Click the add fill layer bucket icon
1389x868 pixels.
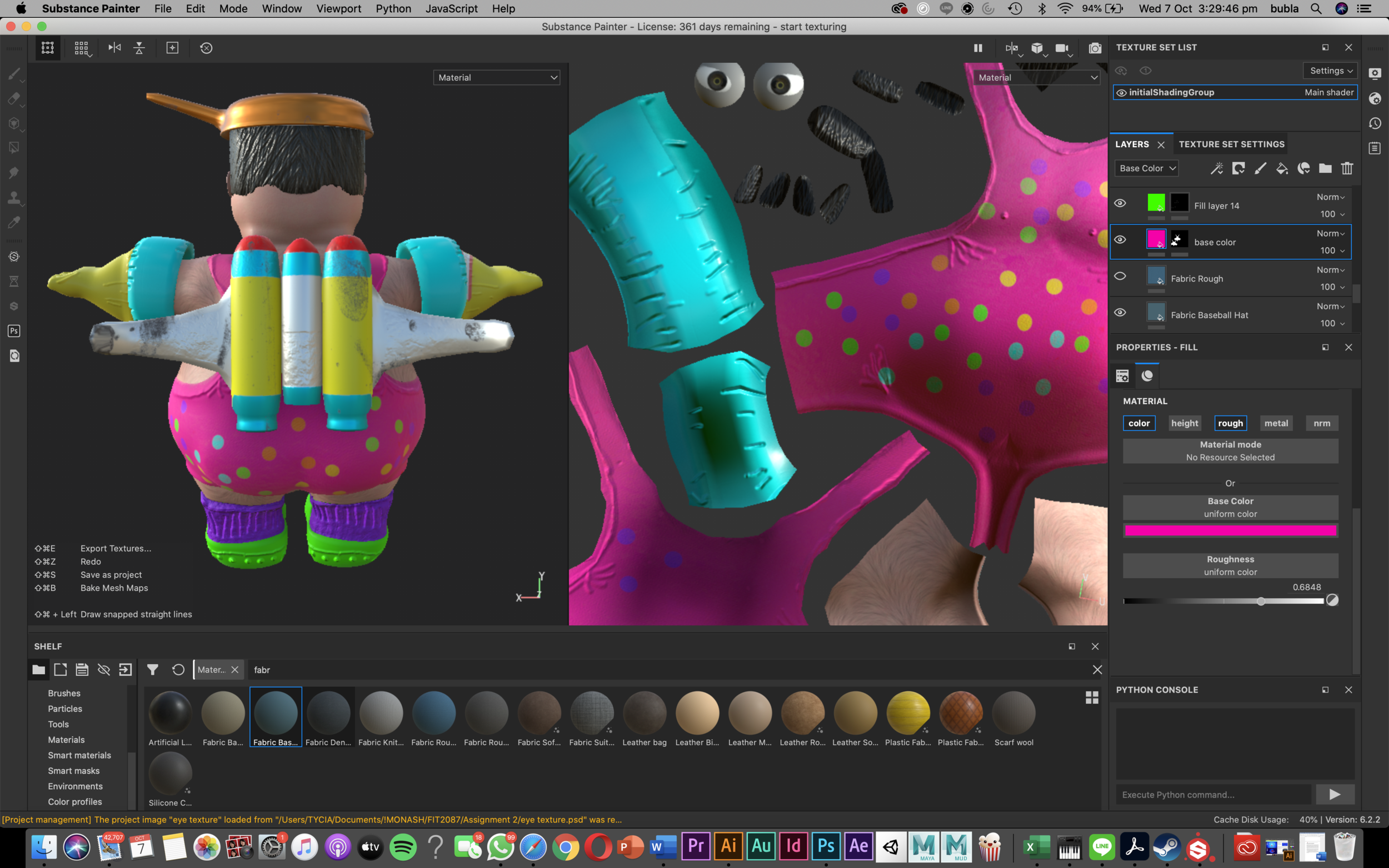[x=1282, y=168]
